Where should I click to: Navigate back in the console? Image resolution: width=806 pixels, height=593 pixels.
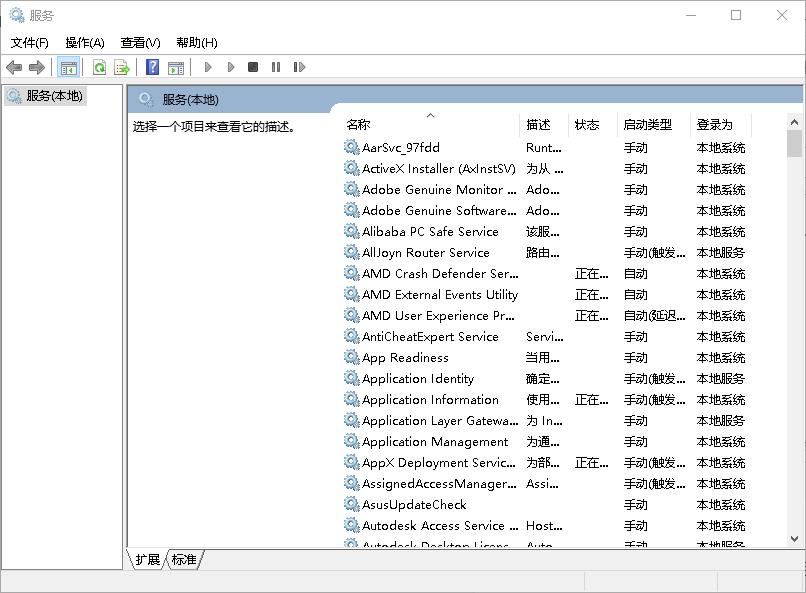[x=14, y=67]
